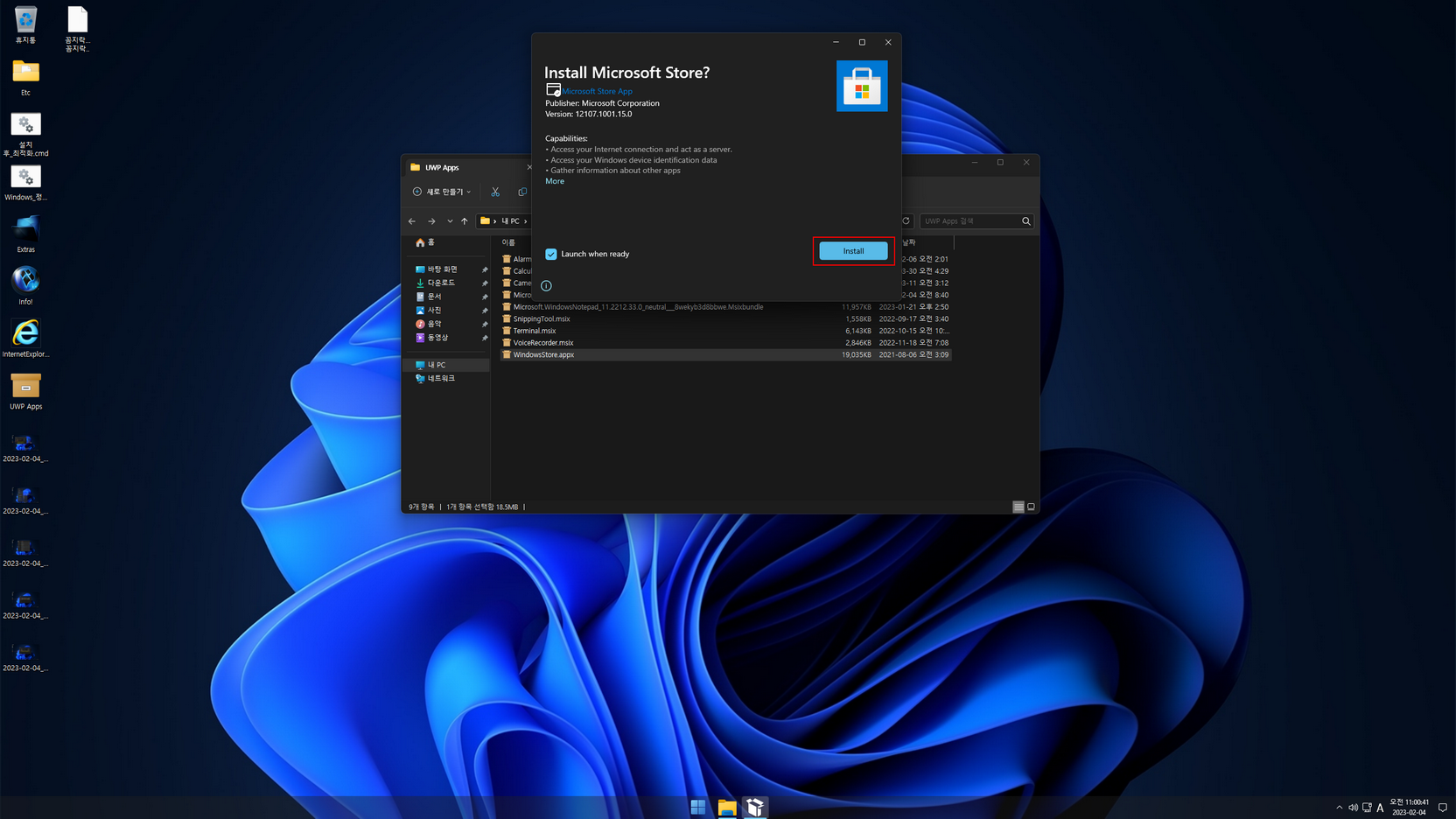Click the Copy icon in Explorer toolbar
Viewport: 1456px width, 819px height.
click(x=522, y=192)
